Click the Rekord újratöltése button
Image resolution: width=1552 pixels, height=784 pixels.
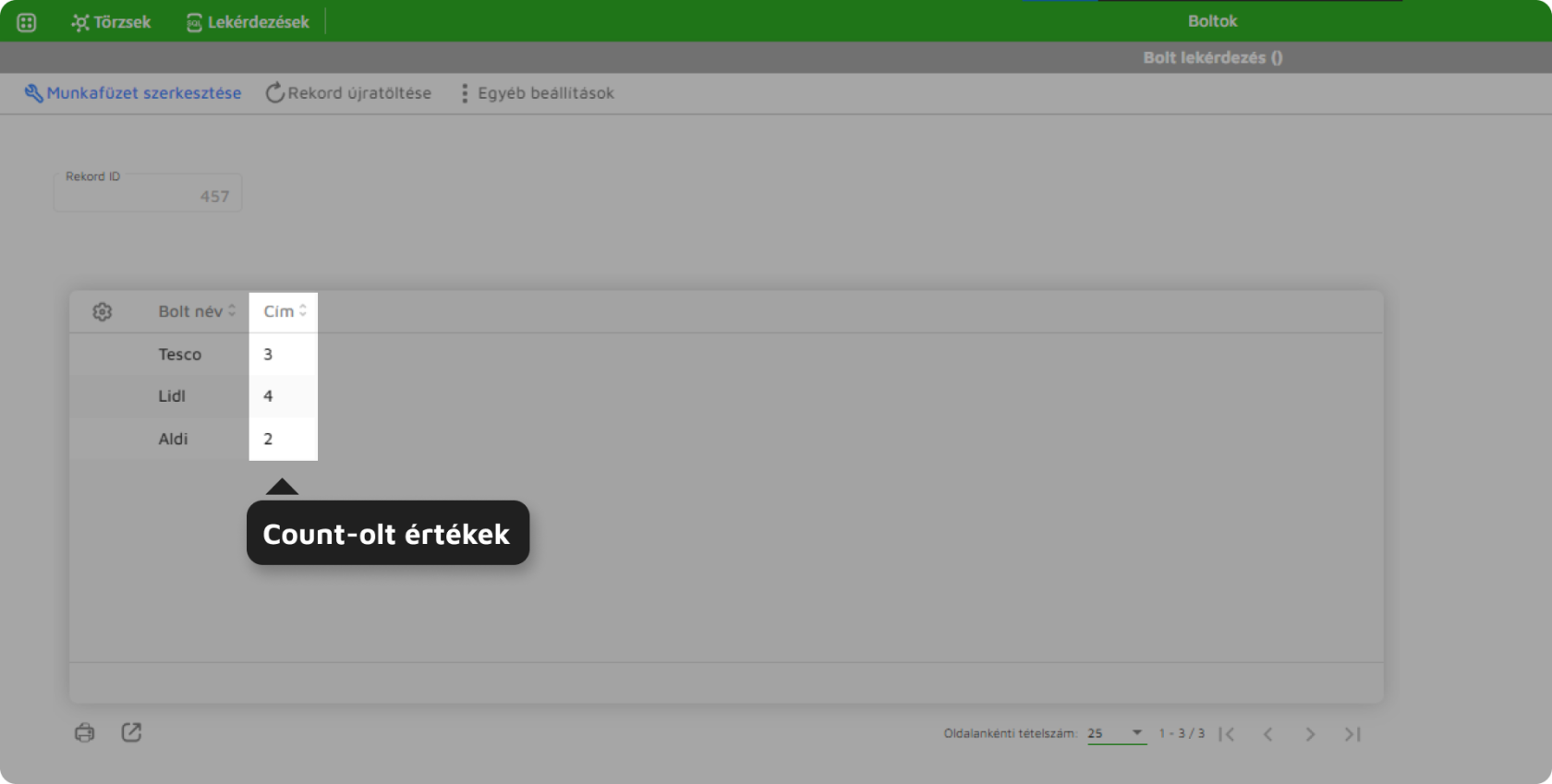[348, 93]
